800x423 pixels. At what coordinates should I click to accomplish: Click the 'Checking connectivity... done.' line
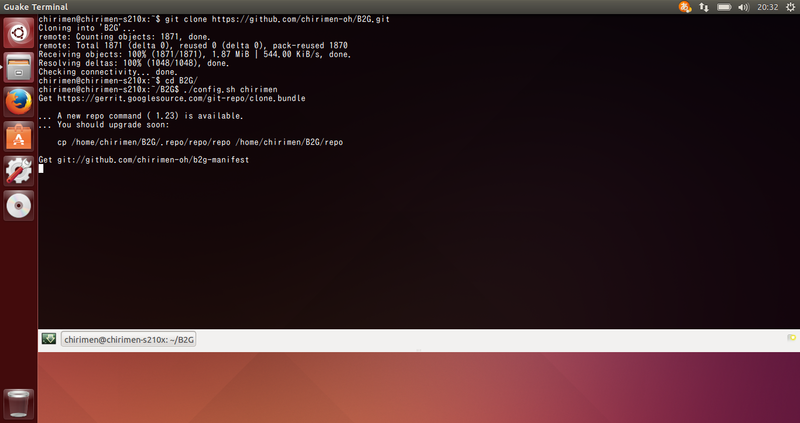click(108, 72)
